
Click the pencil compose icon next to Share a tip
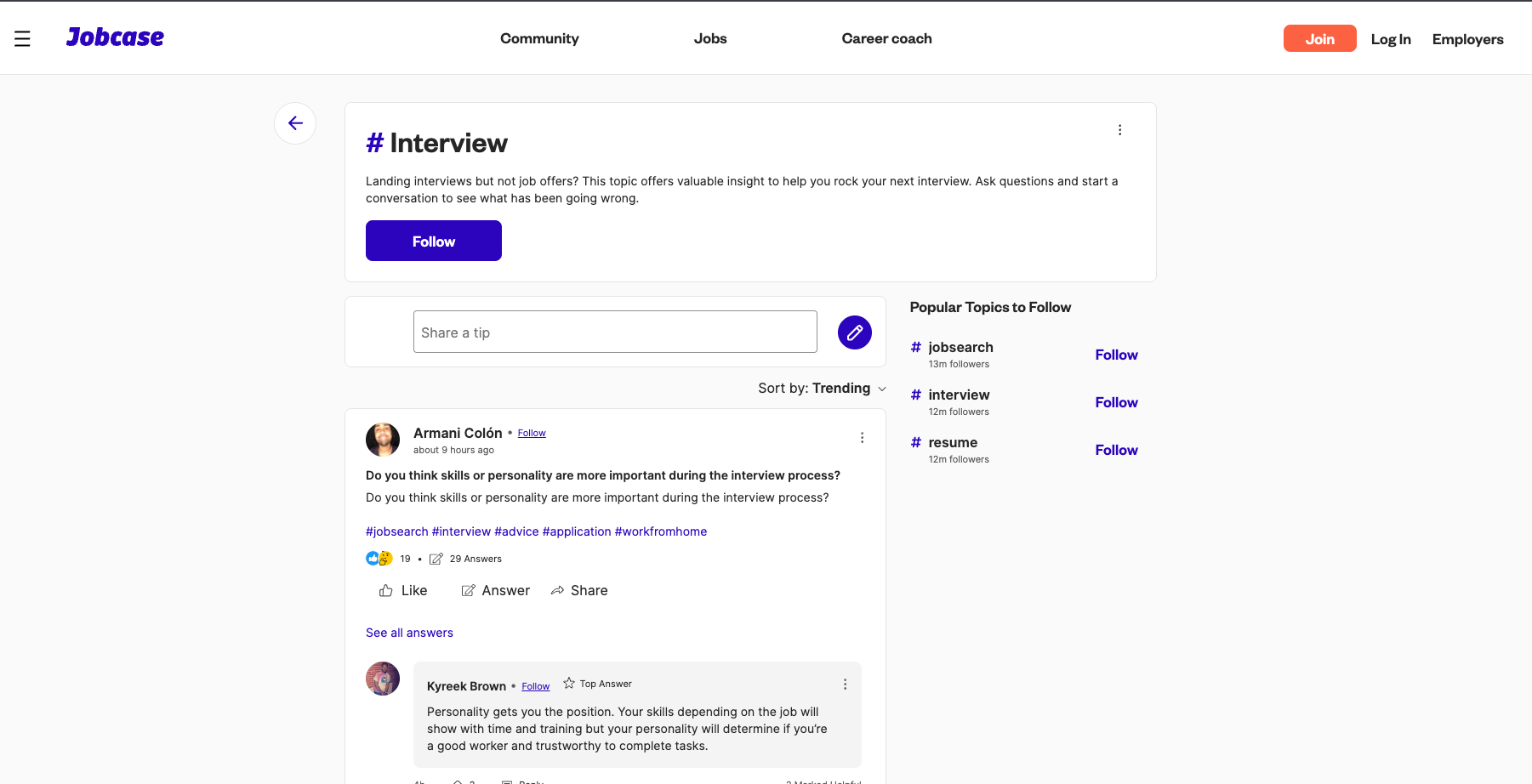[x=854, y=332]
